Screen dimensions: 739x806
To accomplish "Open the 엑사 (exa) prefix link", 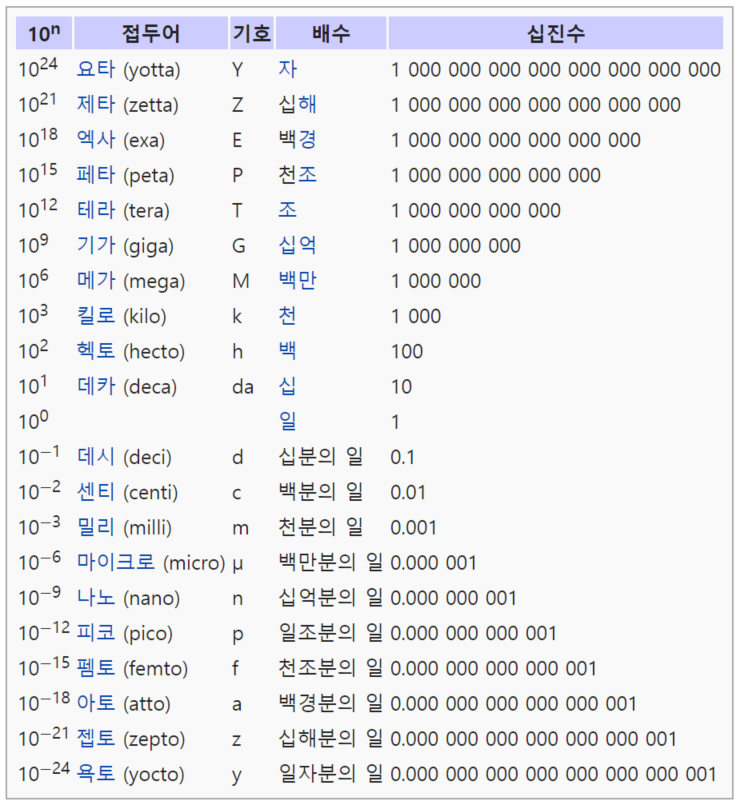I will [x=96, y=139].
